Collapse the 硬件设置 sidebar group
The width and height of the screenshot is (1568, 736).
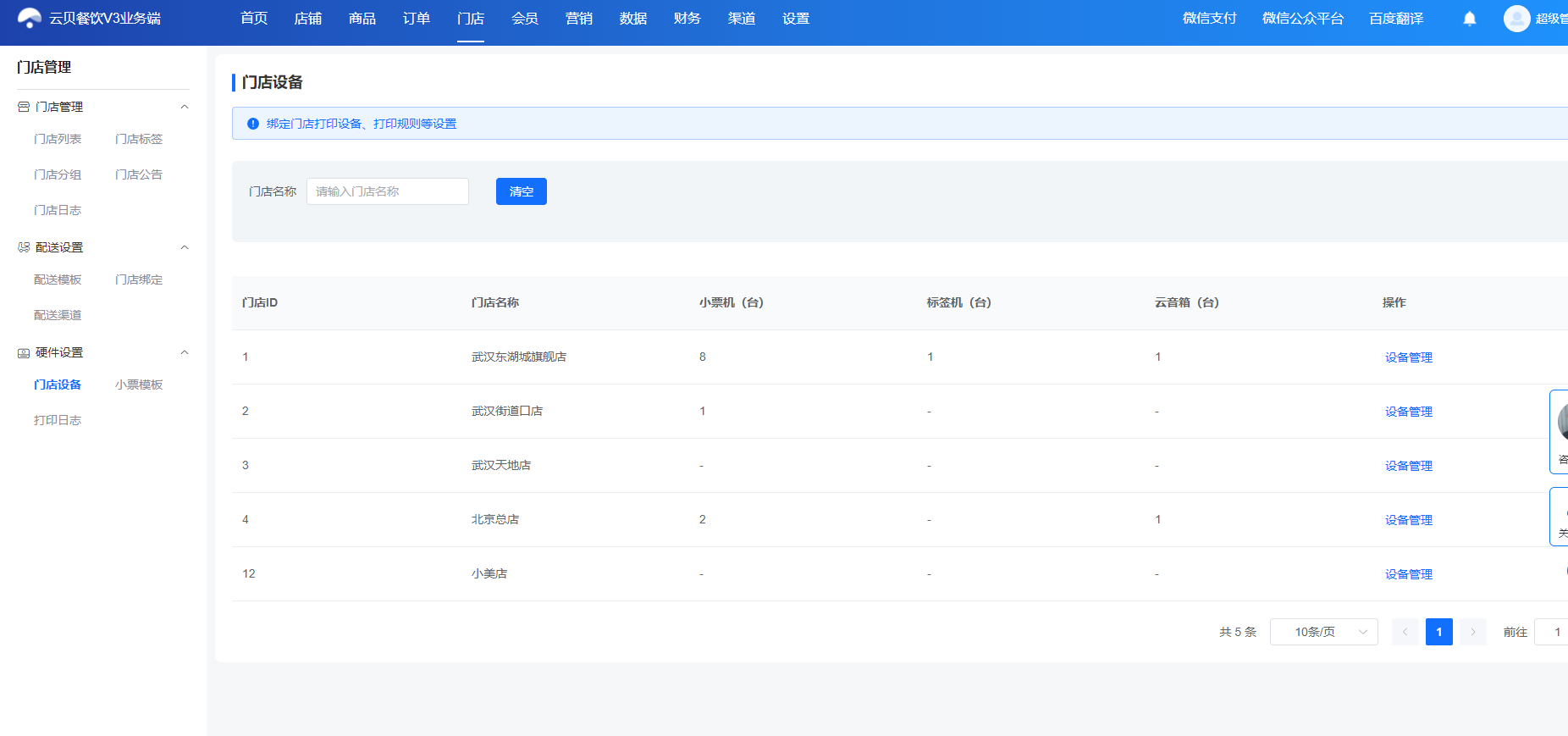click(185, 352)
